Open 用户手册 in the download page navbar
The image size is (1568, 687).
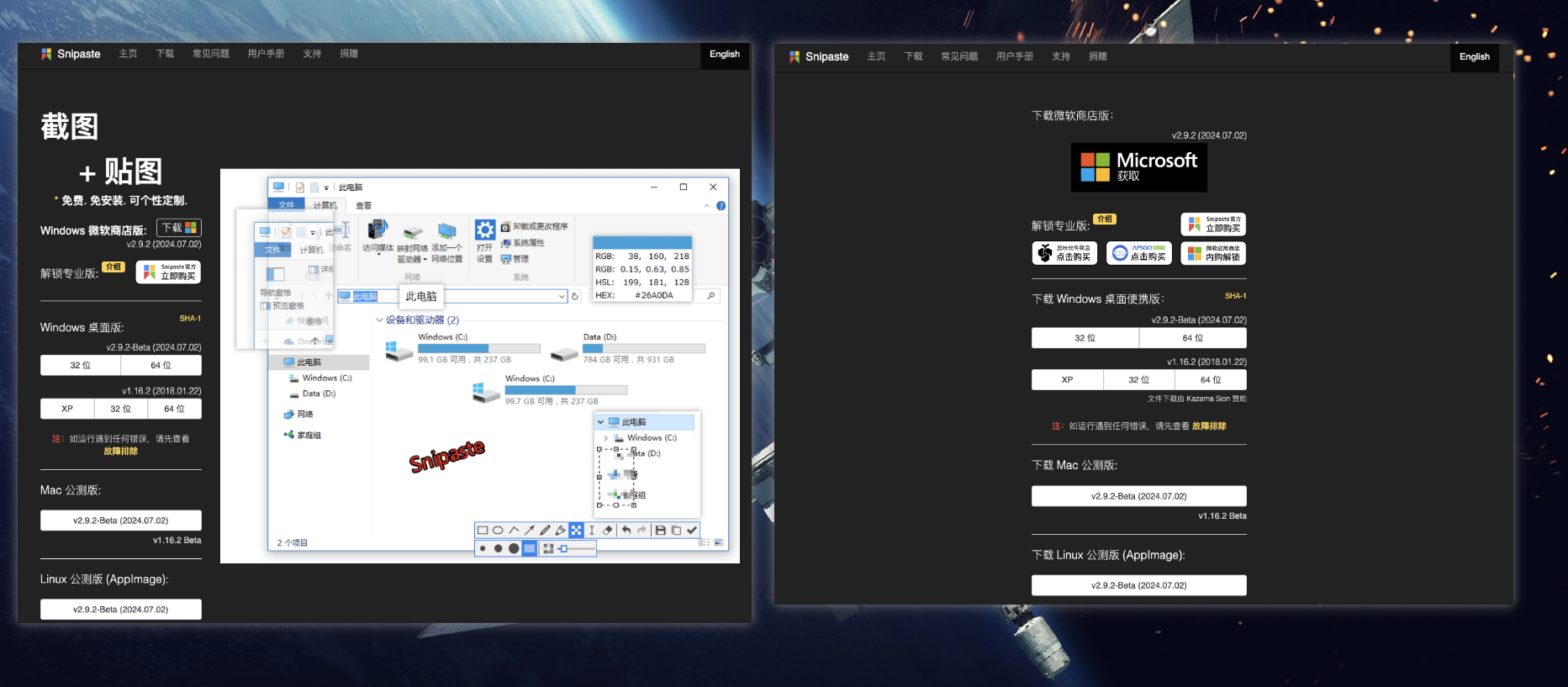(x=1014, y=56)
